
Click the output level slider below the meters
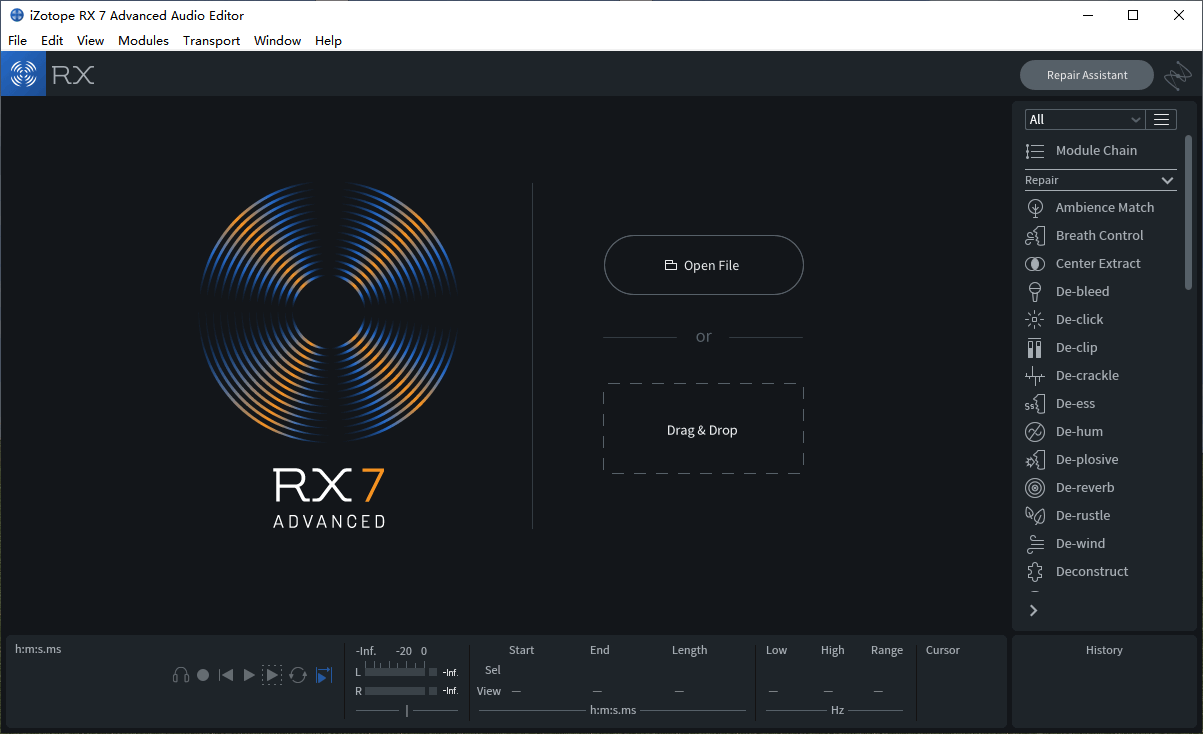[407, 710]
